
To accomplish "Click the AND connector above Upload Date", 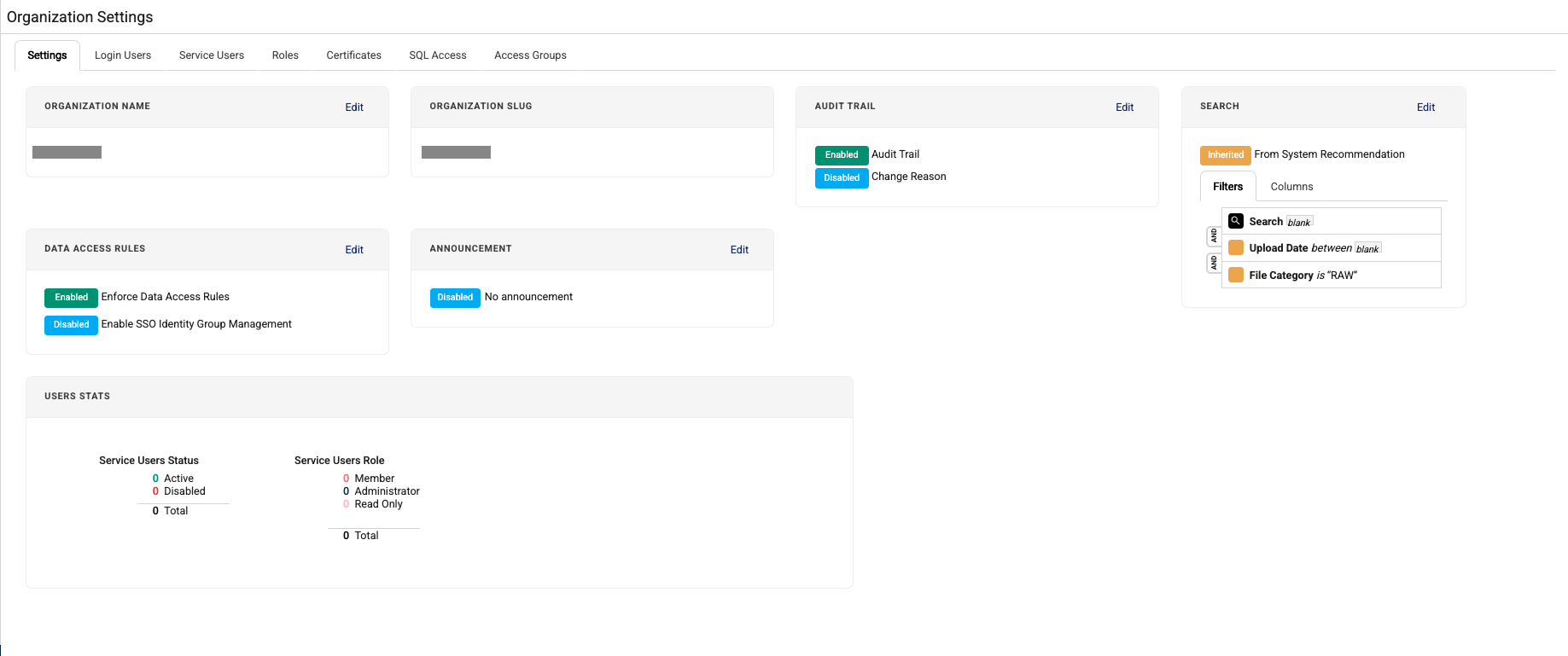I will tap(1214, 235).
